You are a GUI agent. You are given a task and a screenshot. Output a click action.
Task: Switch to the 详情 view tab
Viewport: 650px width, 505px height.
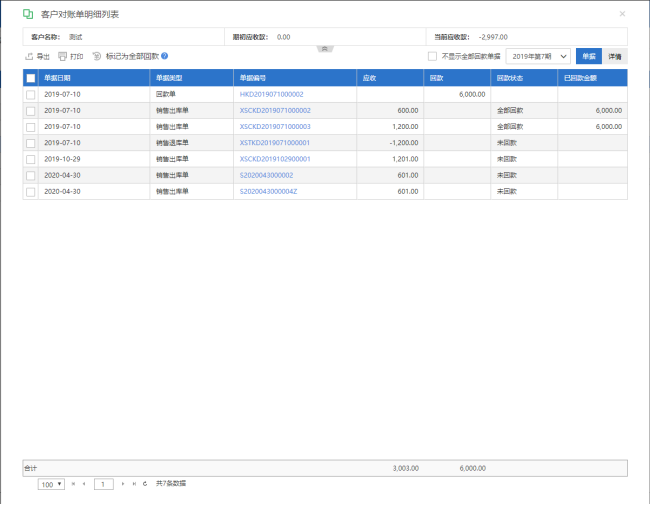click(615, 56)
